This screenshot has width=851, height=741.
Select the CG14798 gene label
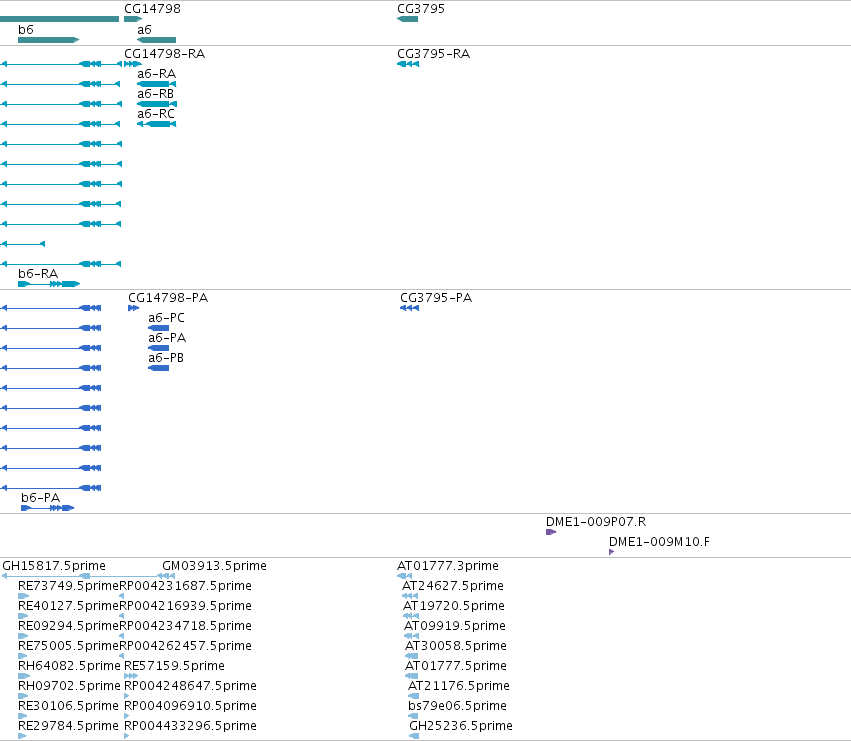(x=153, y=9)
